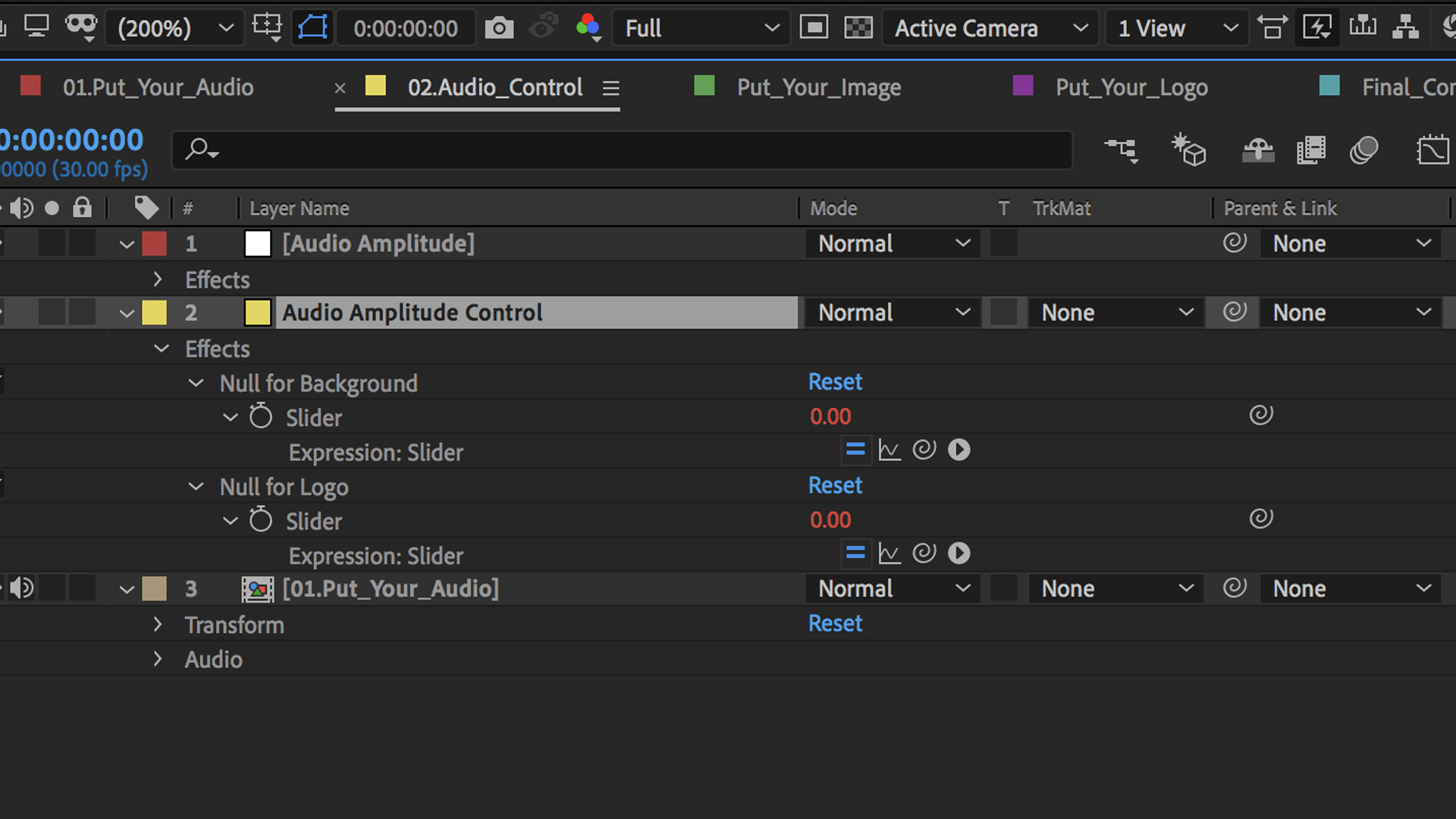The width and height of the screenshot is (1456, 819).
Task: Expand the Effects group of Audio Amplitude
Action: [x=158, y=280]
